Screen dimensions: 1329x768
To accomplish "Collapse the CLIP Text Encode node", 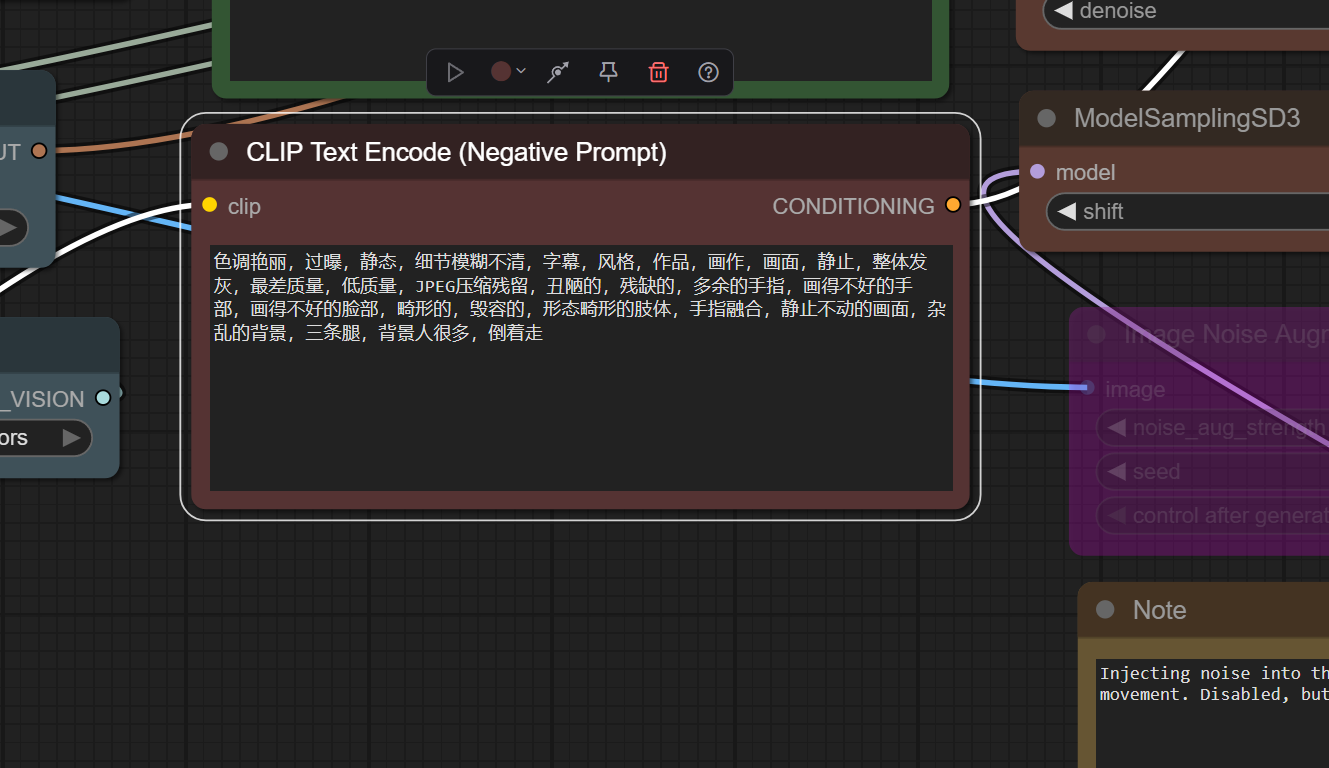I will tap(219, 152).
